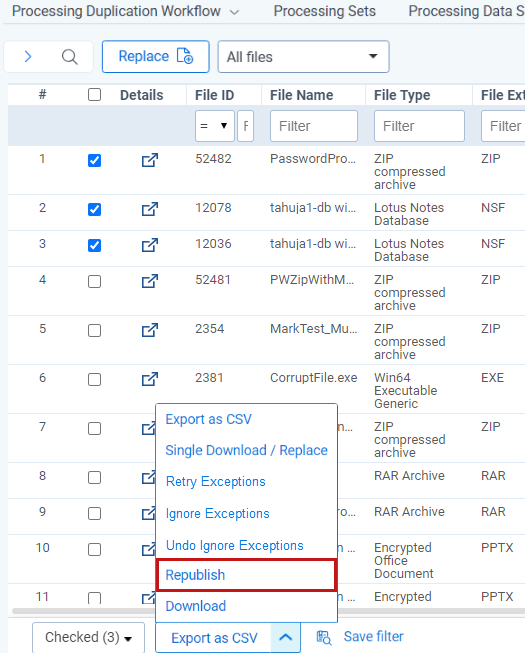The height and width of the screenshot is (653, 525).
Task: Open details for row 1 PasswordPro file
Action: click(x=149, y=160)
